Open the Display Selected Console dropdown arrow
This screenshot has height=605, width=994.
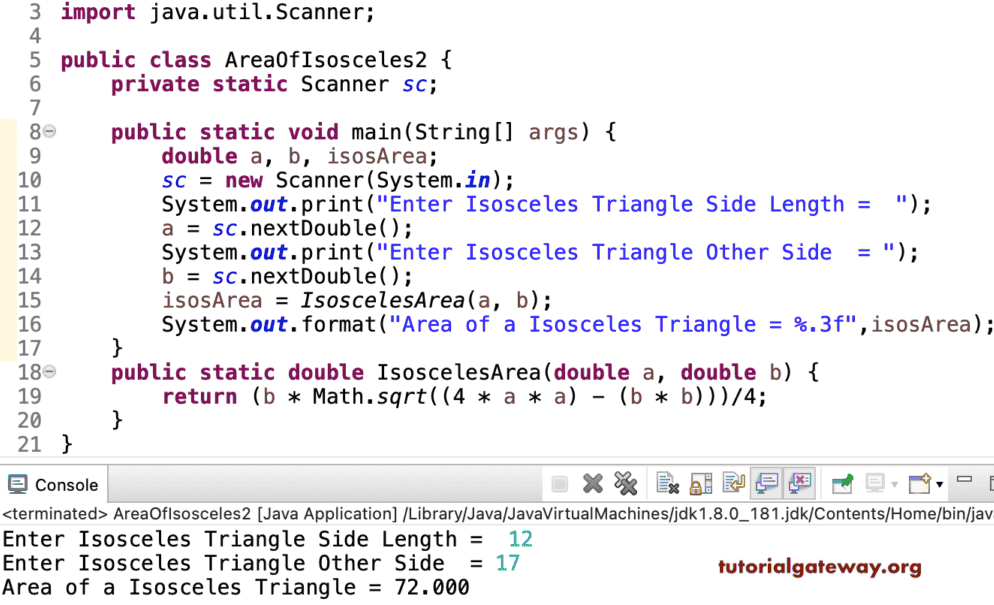(894, 483)
